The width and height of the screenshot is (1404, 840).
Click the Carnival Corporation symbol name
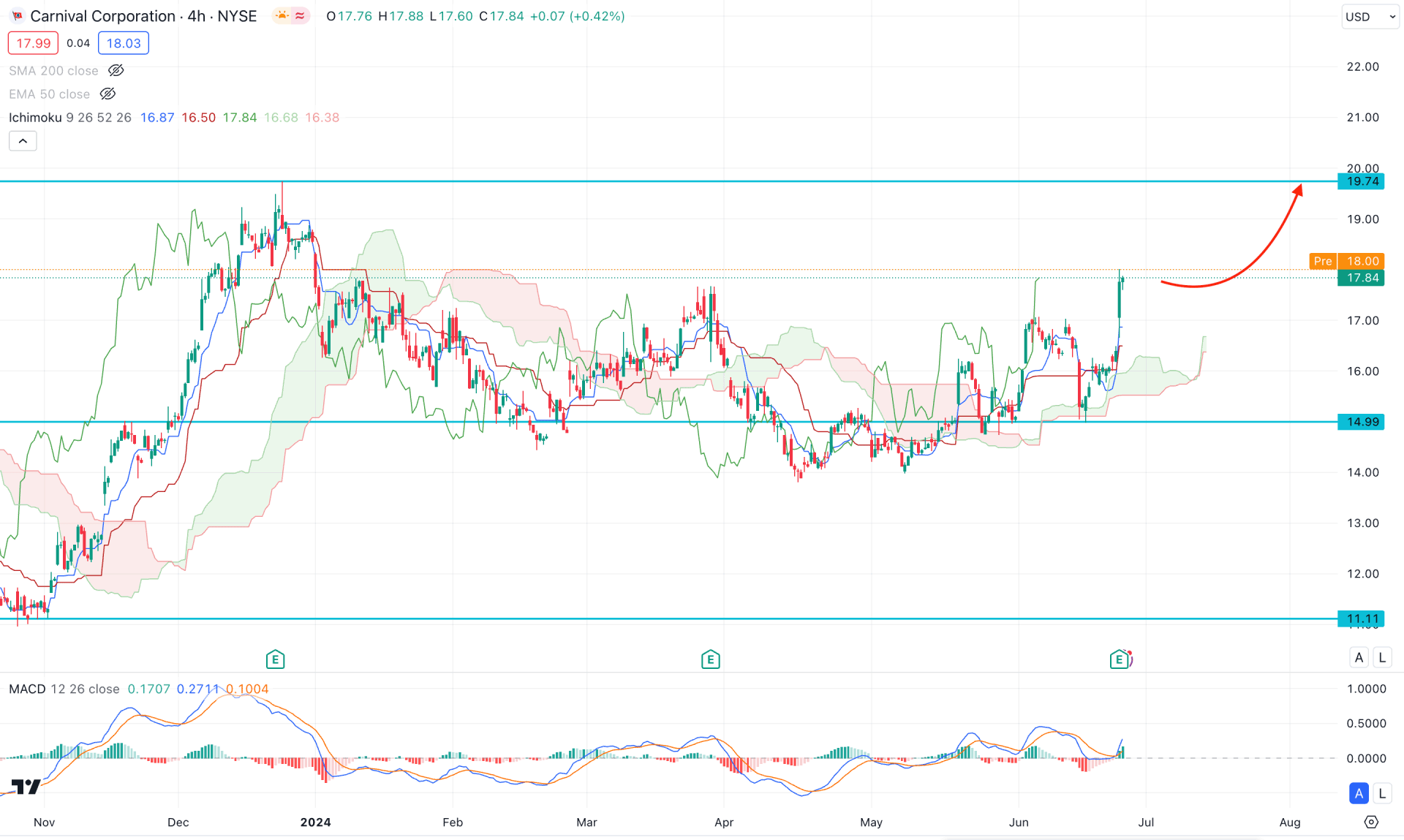click(103, 16)
